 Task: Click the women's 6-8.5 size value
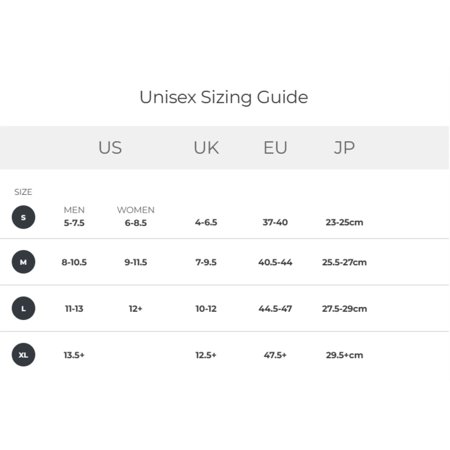(136, 223)
